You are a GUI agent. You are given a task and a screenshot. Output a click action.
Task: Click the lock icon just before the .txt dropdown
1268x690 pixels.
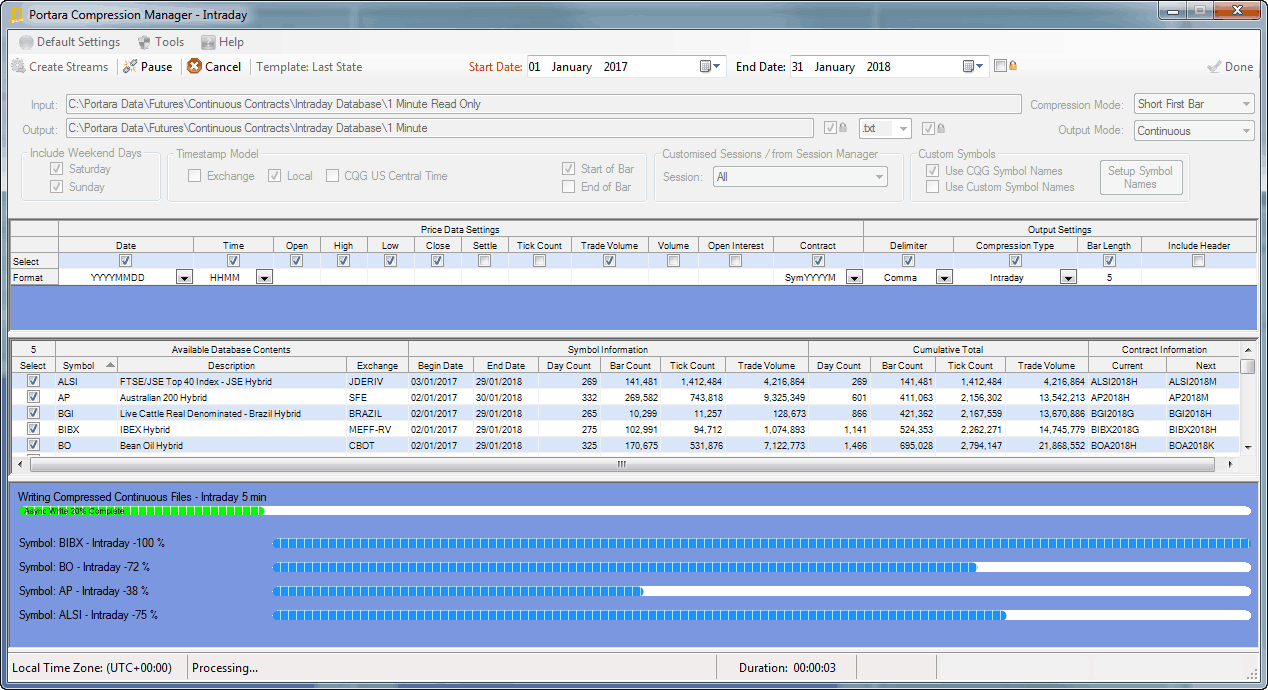click(842, 128)
